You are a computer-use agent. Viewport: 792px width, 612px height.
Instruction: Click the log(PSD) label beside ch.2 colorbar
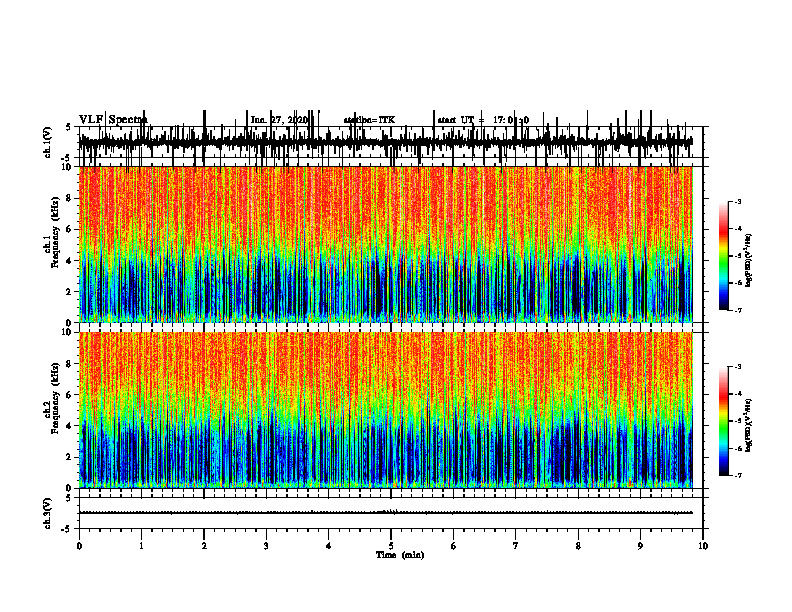(749, 425)
